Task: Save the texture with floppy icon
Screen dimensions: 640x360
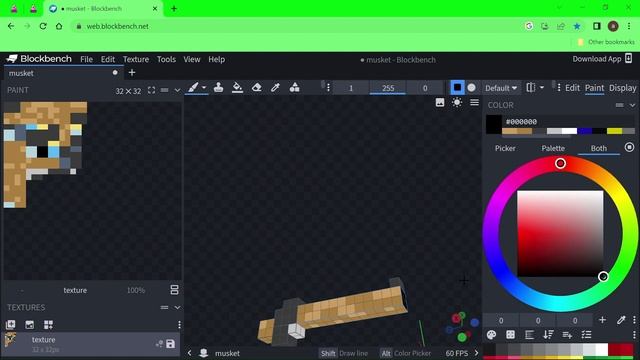Action: 170,344
